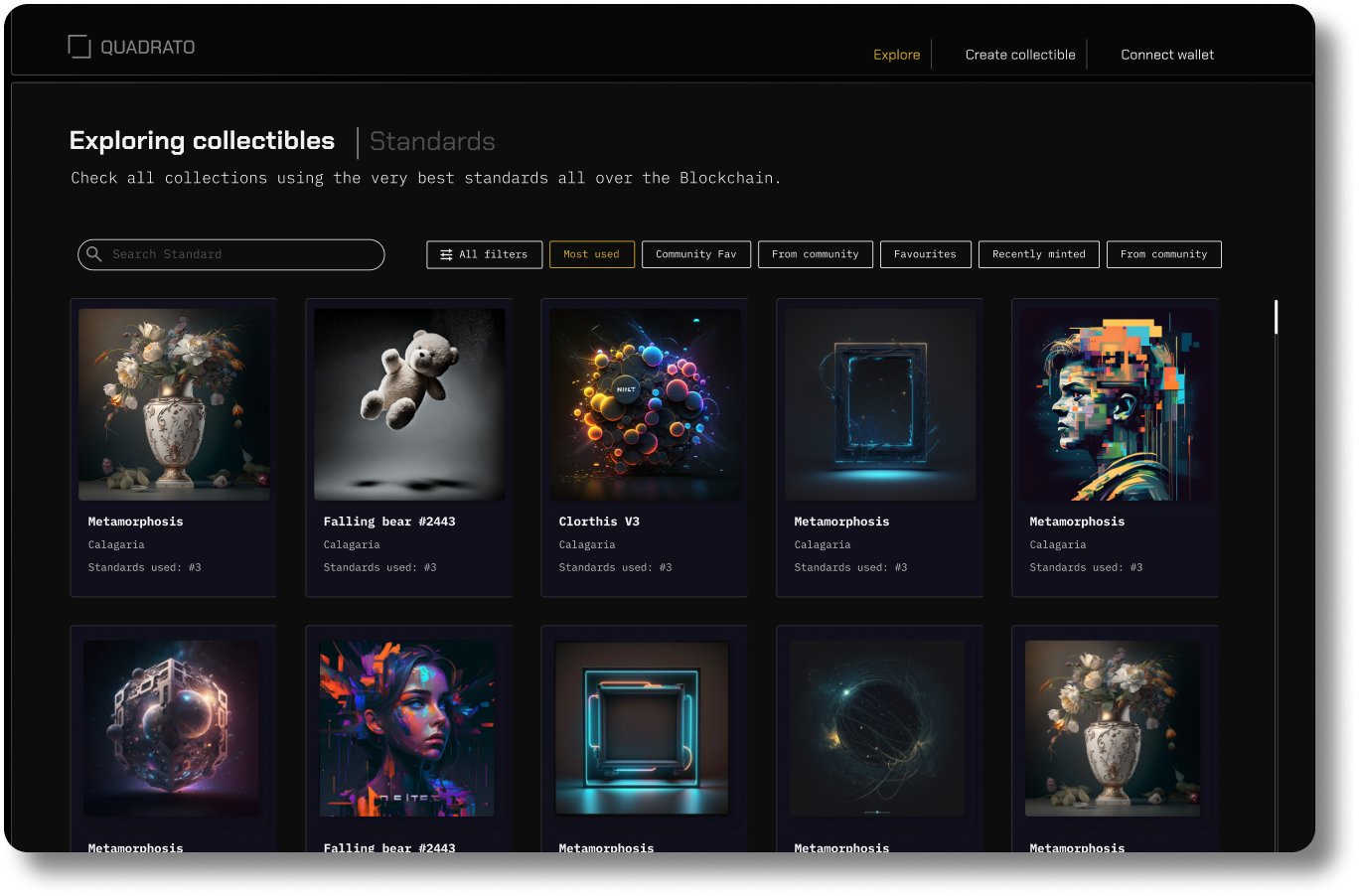Toggle the Community Fav filter

pos(696,254)
